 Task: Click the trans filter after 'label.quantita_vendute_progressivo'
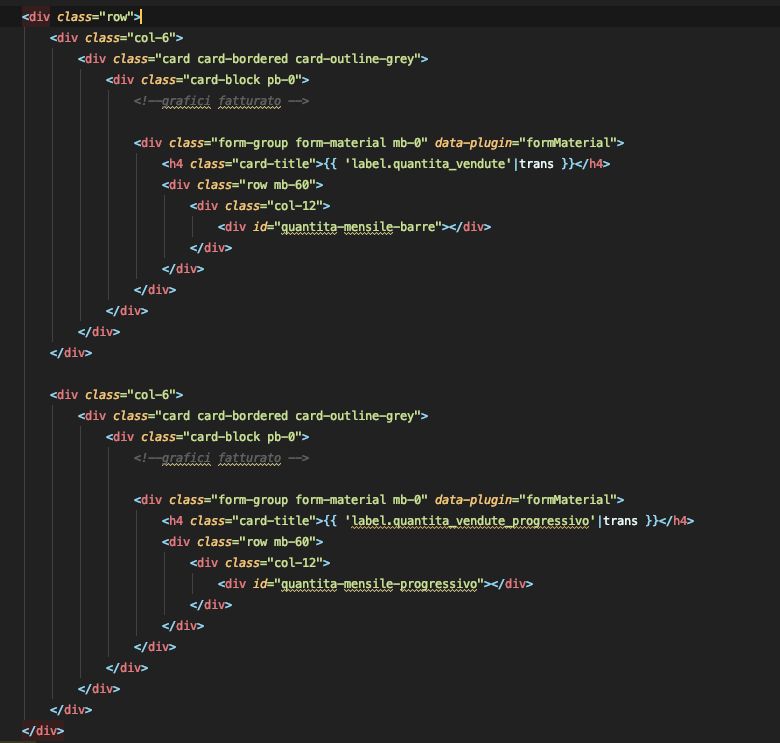coord(620,521)
